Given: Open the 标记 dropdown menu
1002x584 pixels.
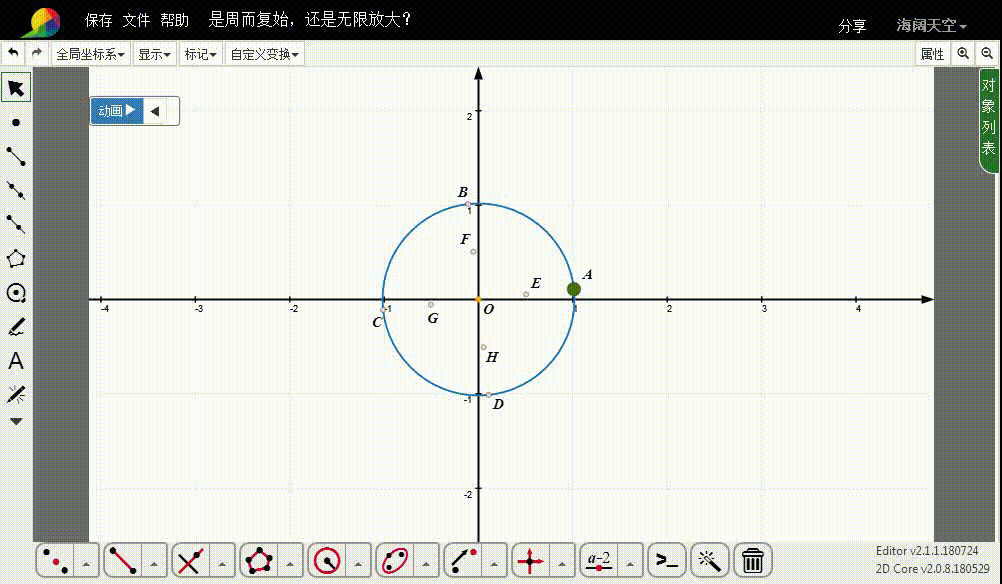Looking at the screenshot, I should point(200,54).
